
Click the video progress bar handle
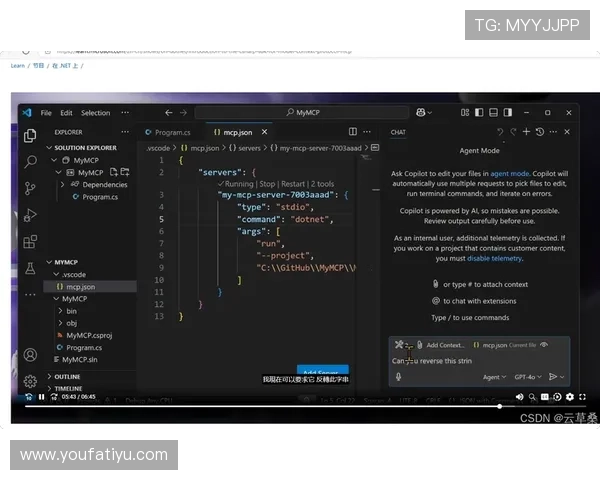pos(499,407)
